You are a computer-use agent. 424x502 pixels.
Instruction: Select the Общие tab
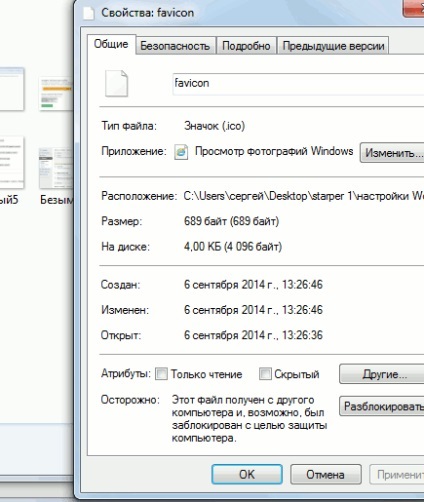pyautogui.click(x=111, y=44)
